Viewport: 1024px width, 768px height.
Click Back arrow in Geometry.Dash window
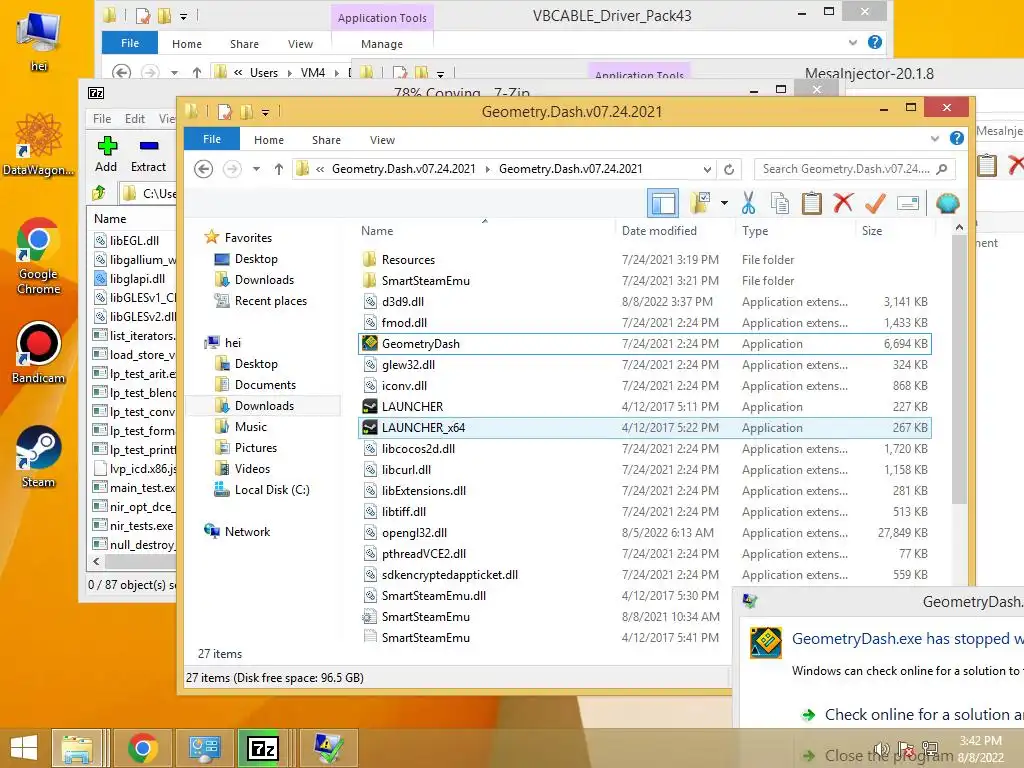click(x=204, y=169)
